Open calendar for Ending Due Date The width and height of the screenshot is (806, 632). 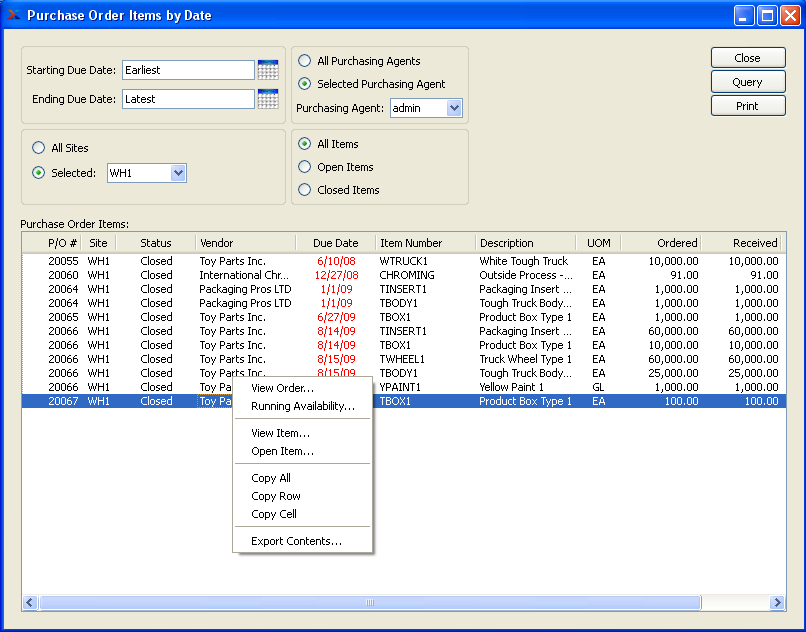pyautogui.click(x=268, y=99)
